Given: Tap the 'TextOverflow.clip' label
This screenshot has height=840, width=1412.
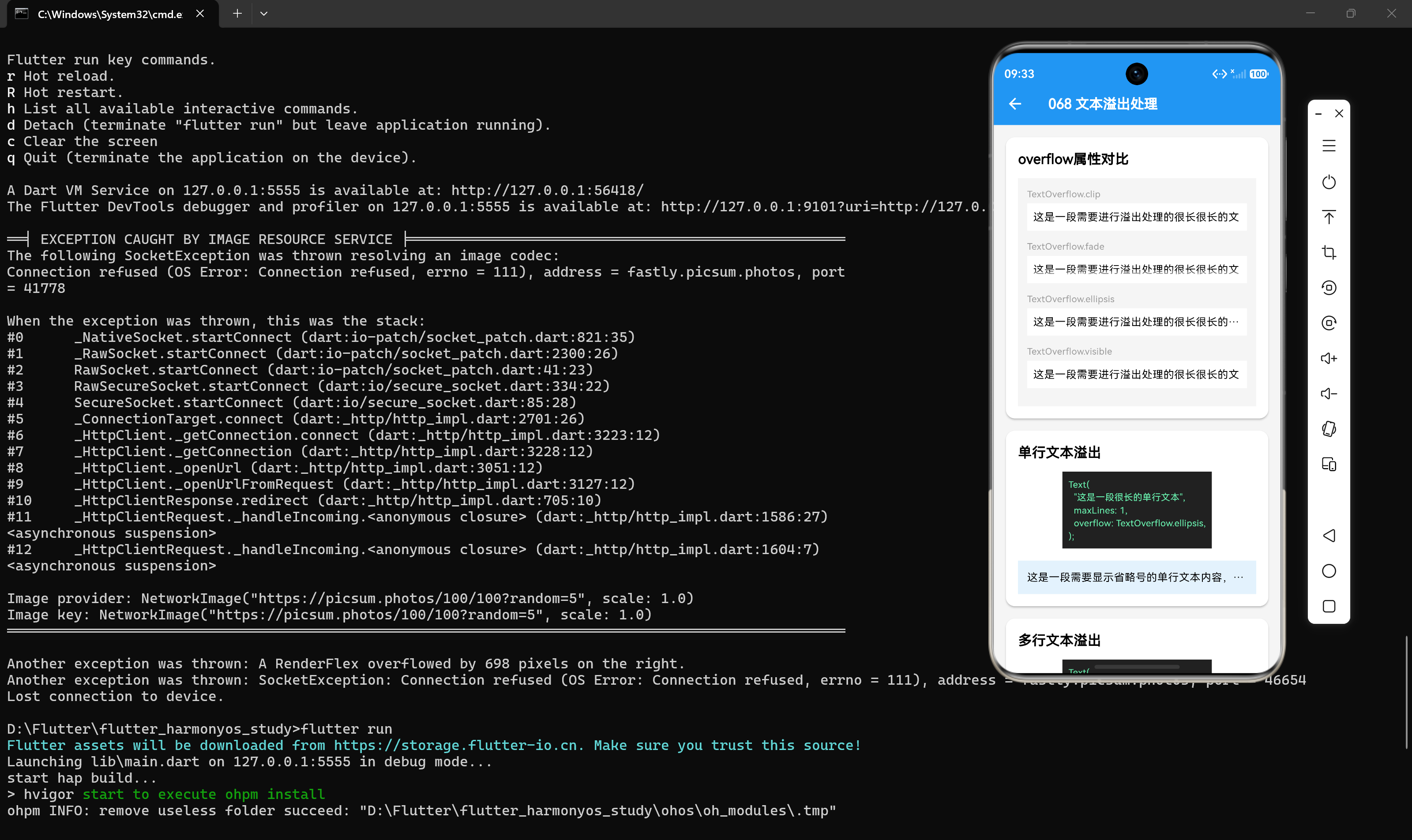Looking at the screenshot, I should click(1063, 194).
